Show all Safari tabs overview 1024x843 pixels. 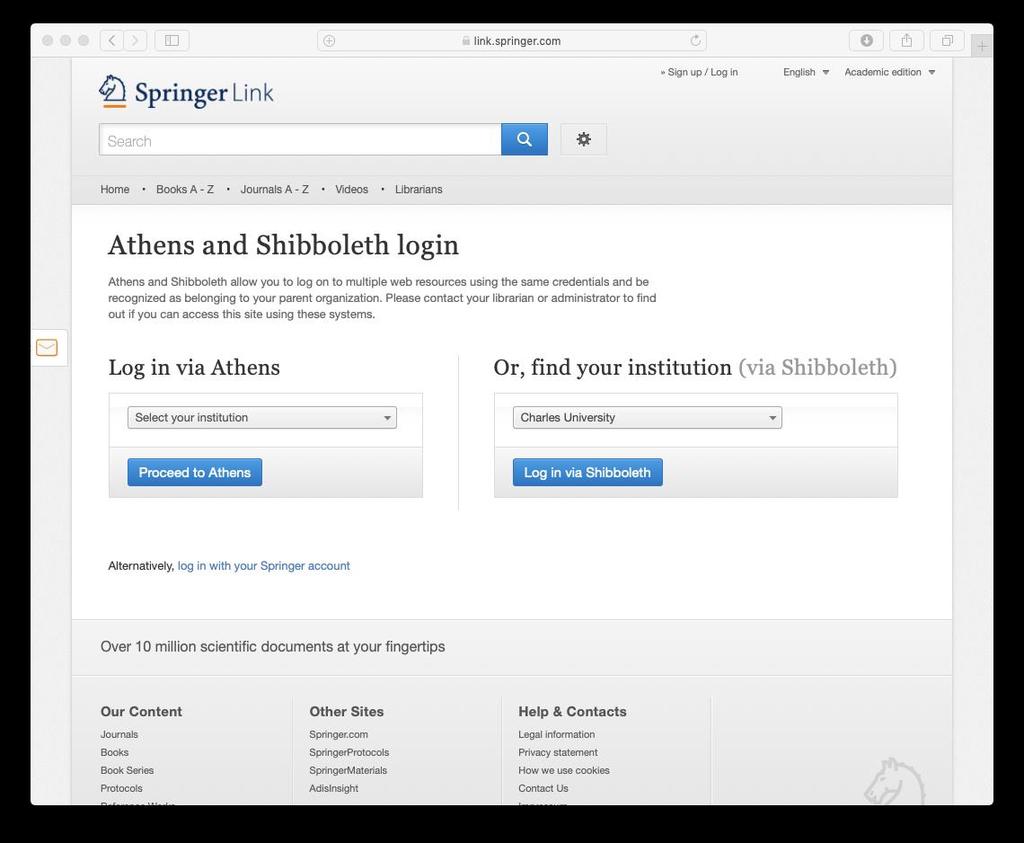(947, 40)
